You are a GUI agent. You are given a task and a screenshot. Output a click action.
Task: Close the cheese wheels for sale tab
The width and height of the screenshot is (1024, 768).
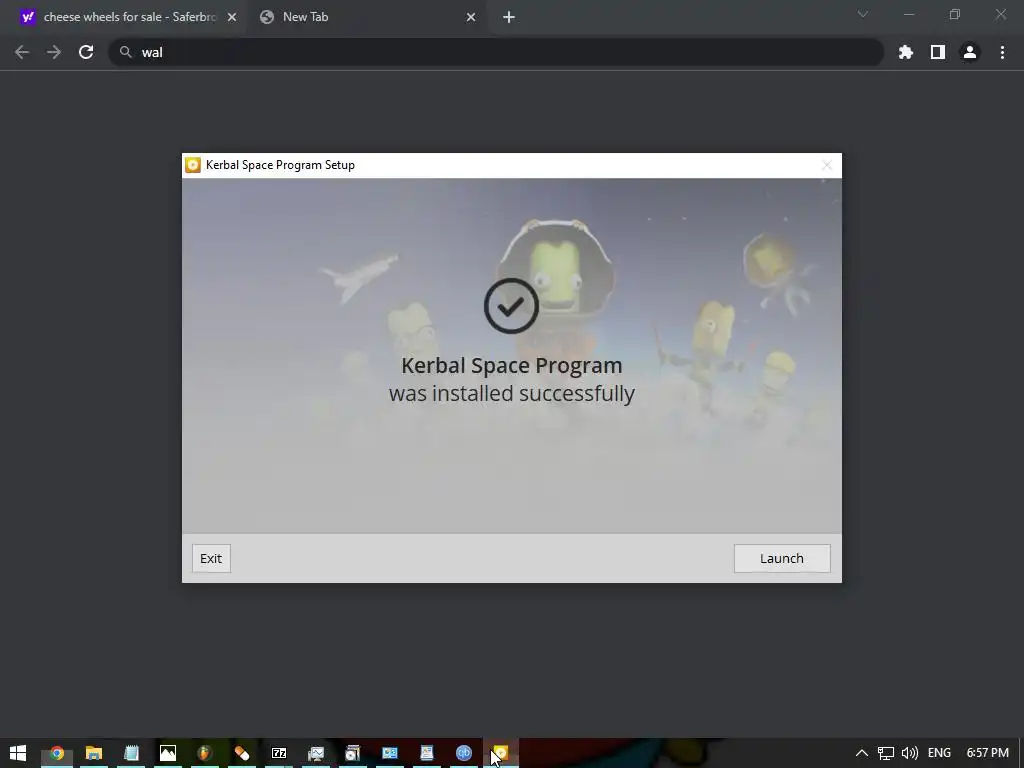coord(232,17)
